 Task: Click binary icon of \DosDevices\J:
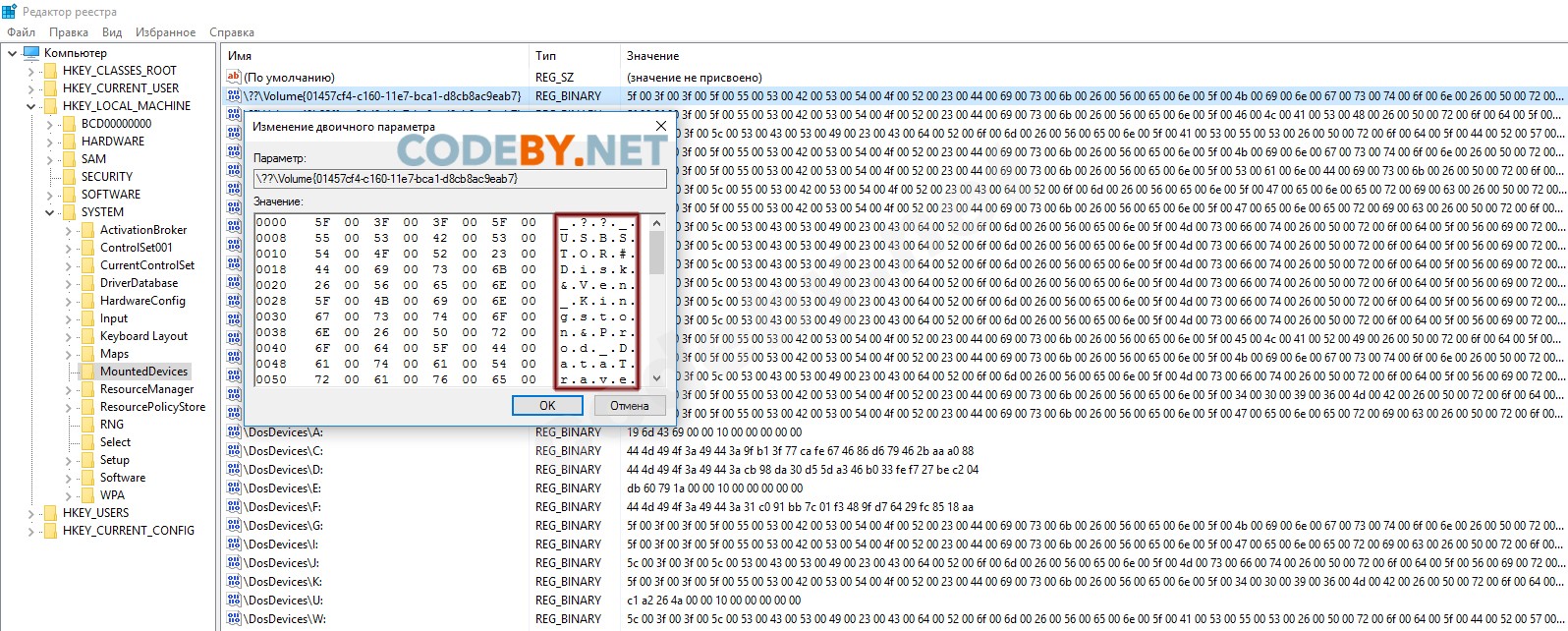[234, 563]
